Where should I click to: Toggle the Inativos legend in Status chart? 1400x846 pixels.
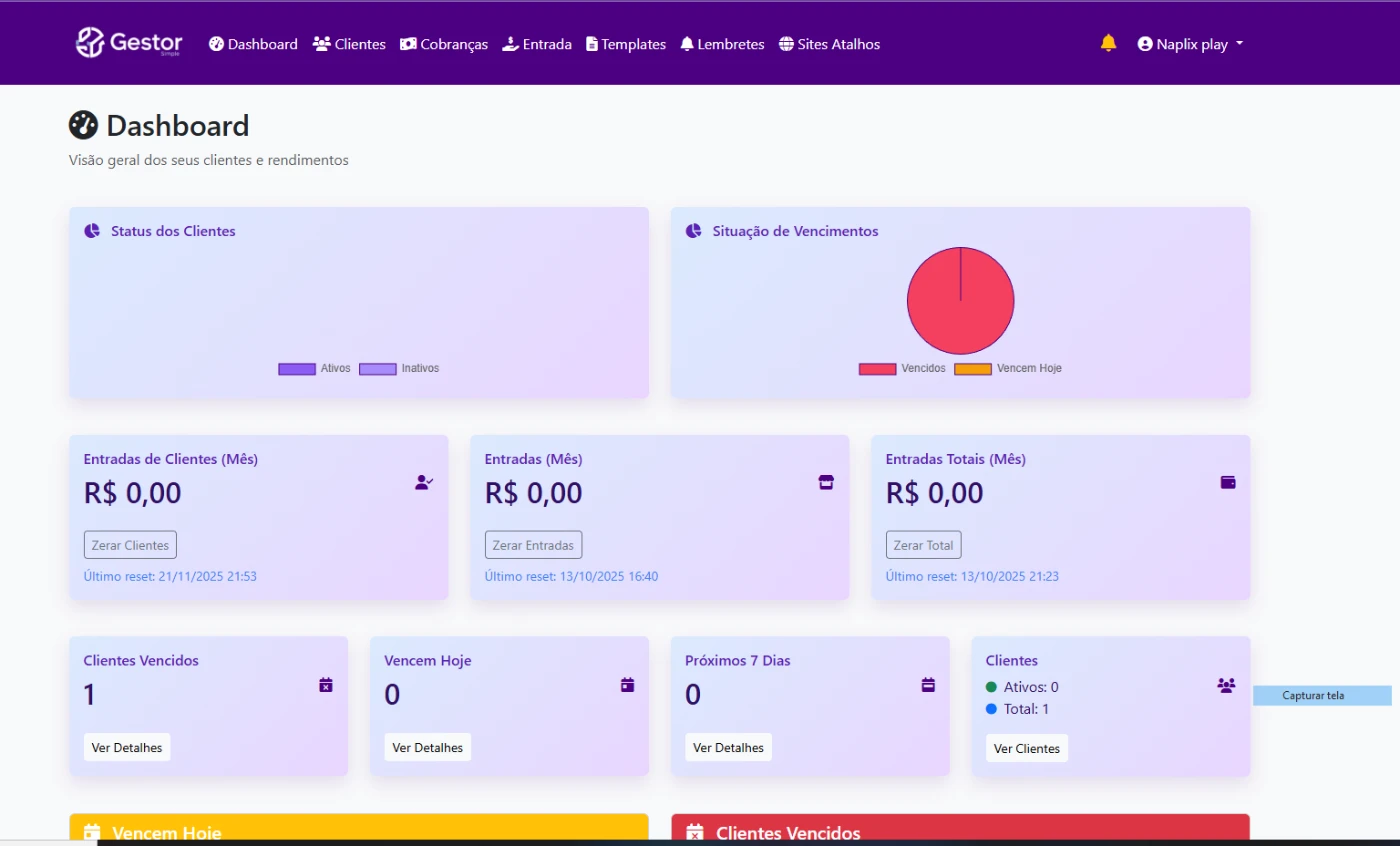click(x=399, y=369)
